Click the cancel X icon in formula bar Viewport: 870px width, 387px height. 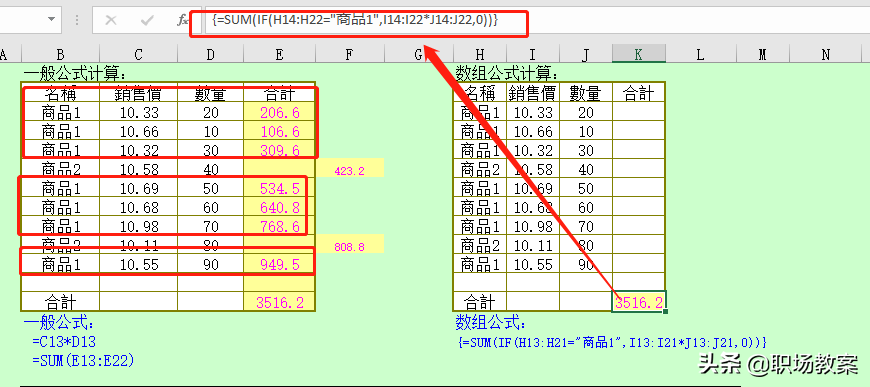point(111,21)
